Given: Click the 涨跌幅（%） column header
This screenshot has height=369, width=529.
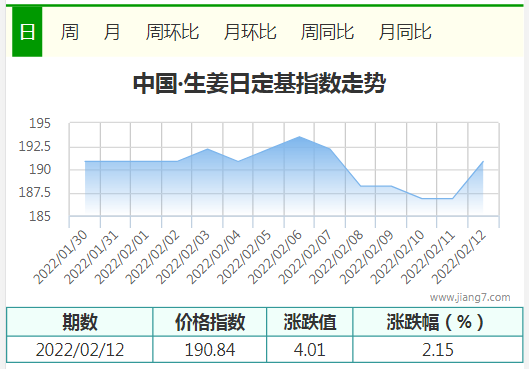Looking at the screenshot, I should coord(438,322).
